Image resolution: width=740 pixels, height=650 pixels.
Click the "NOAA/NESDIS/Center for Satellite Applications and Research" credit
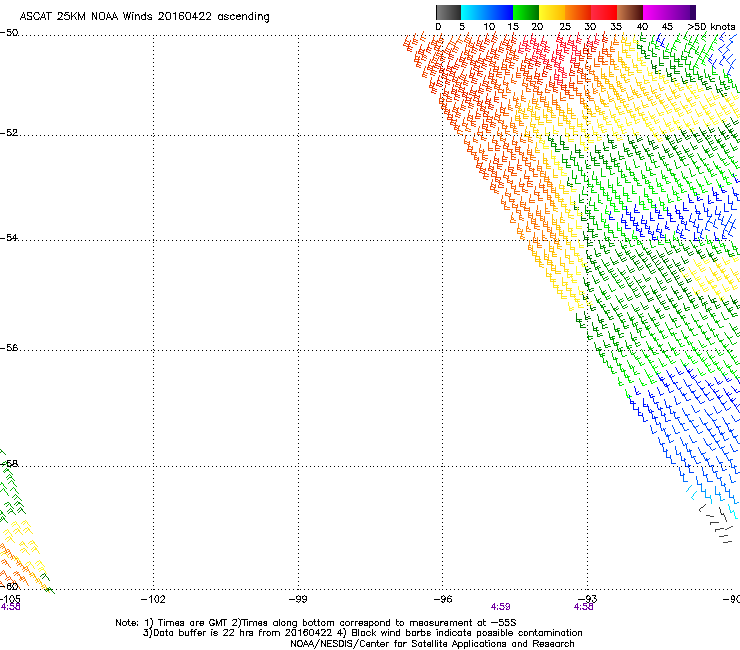point(432,644)
